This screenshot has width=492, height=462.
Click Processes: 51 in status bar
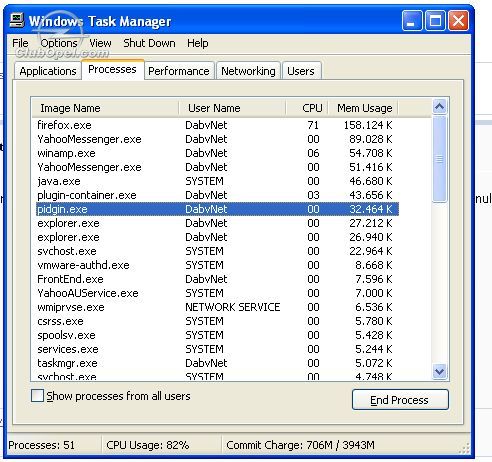(x=42, y=445)
